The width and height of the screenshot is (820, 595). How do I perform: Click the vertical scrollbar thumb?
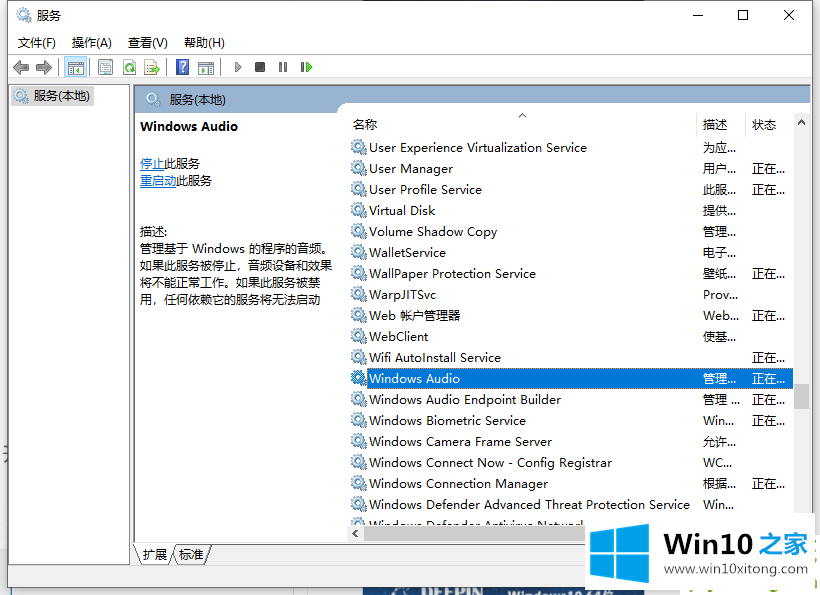coord(801,397)
